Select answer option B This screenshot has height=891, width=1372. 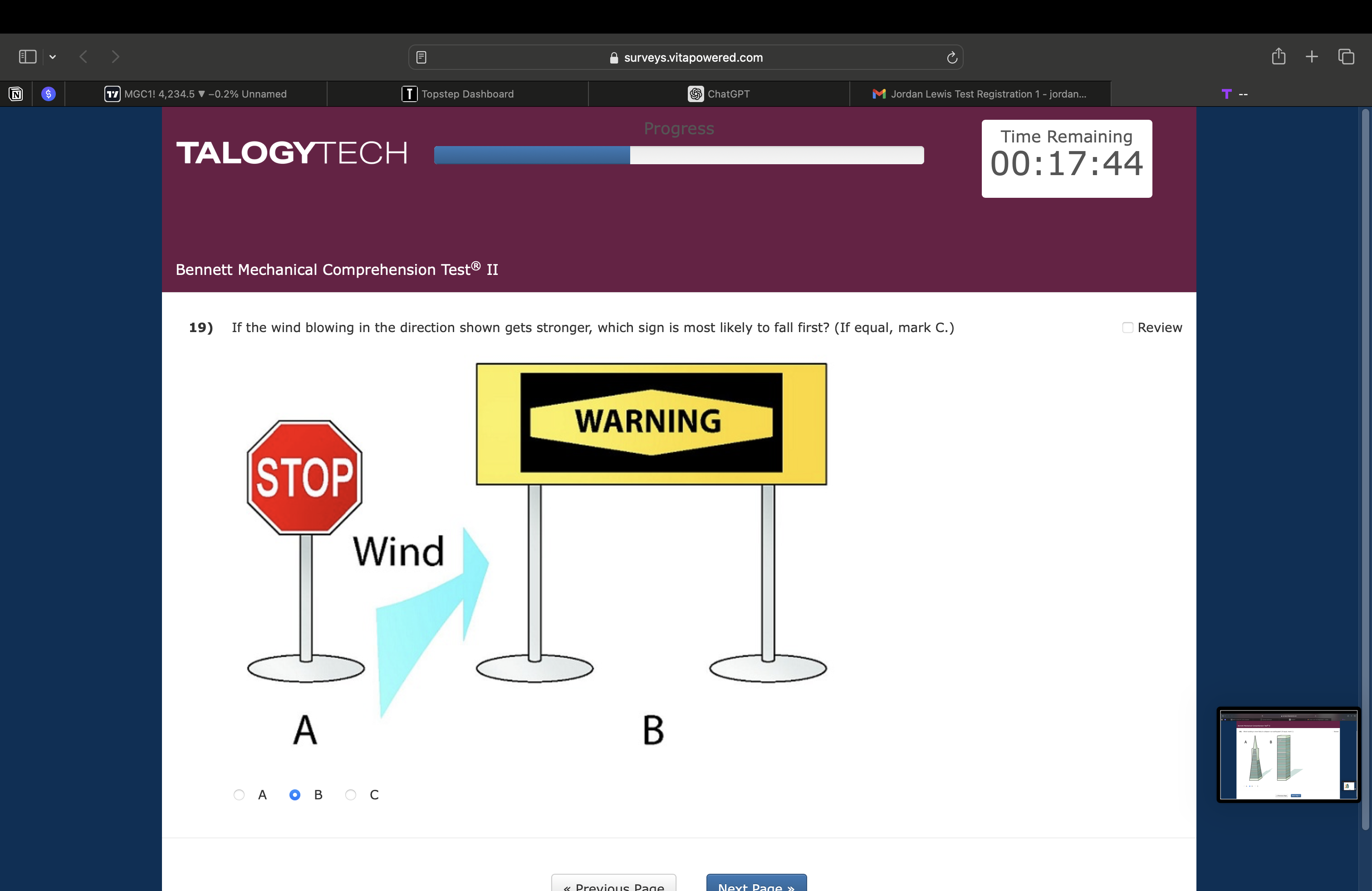294,795
